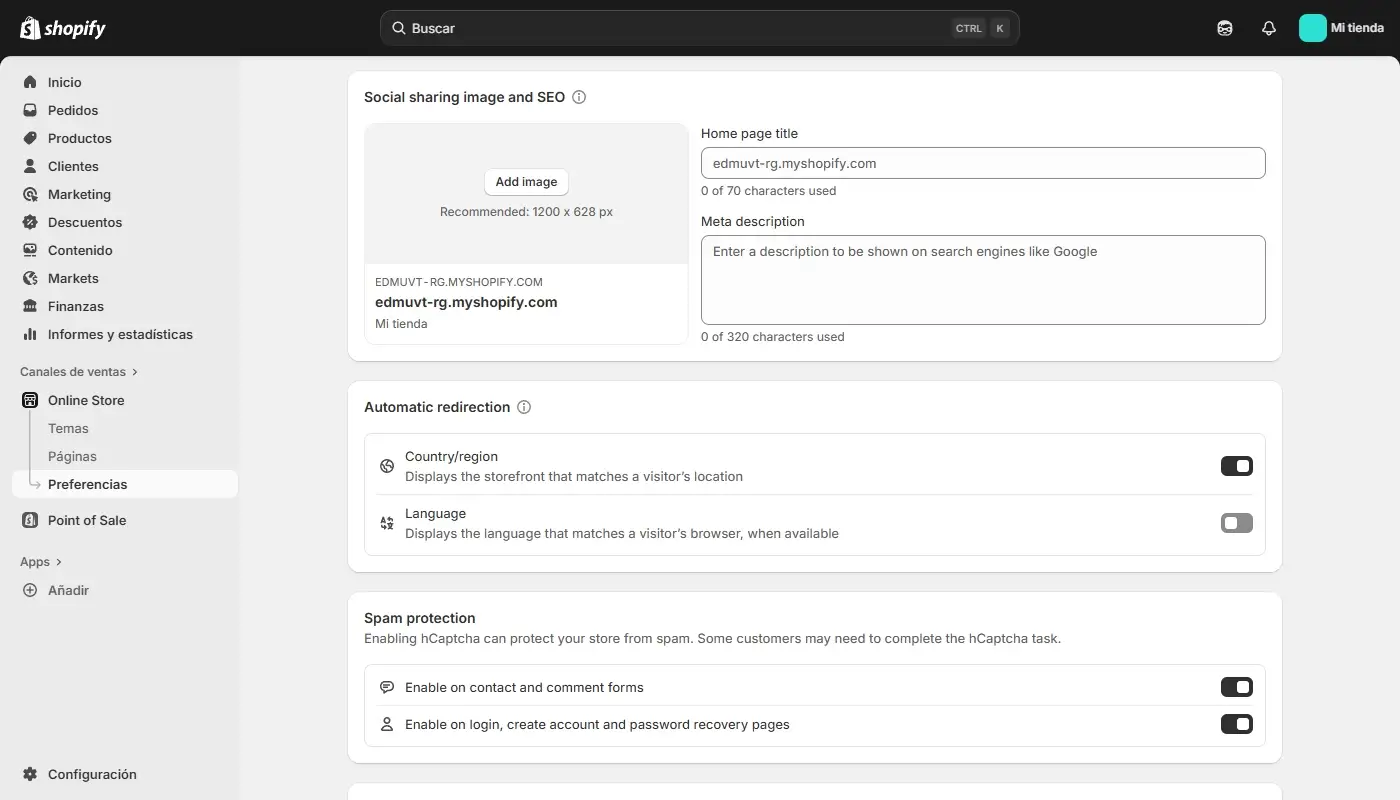This screenshot has width=1400, height=800.
Task: Open the Mi tienda account menu
Action: [x=1342, y=28]
